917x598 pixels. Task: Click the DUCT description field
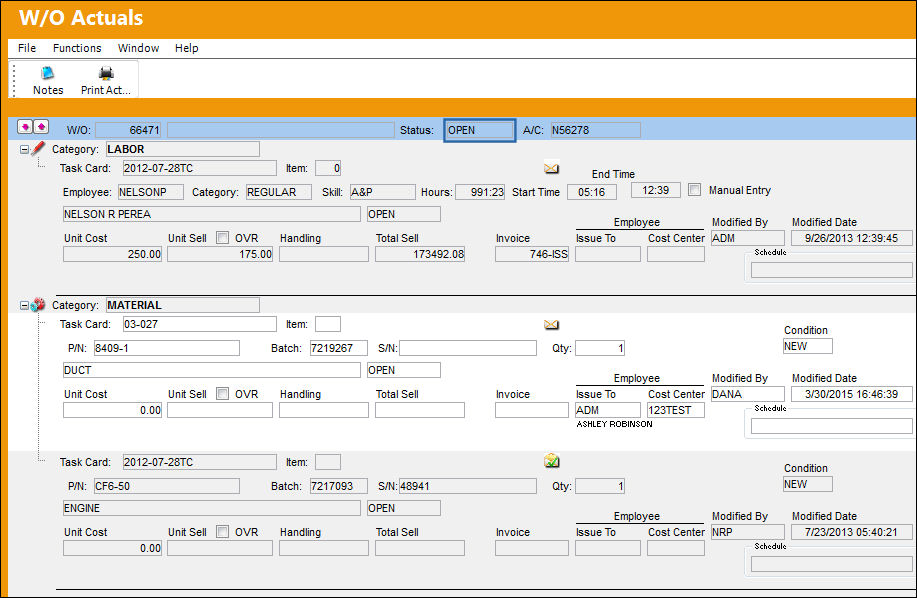coord(212,370)
